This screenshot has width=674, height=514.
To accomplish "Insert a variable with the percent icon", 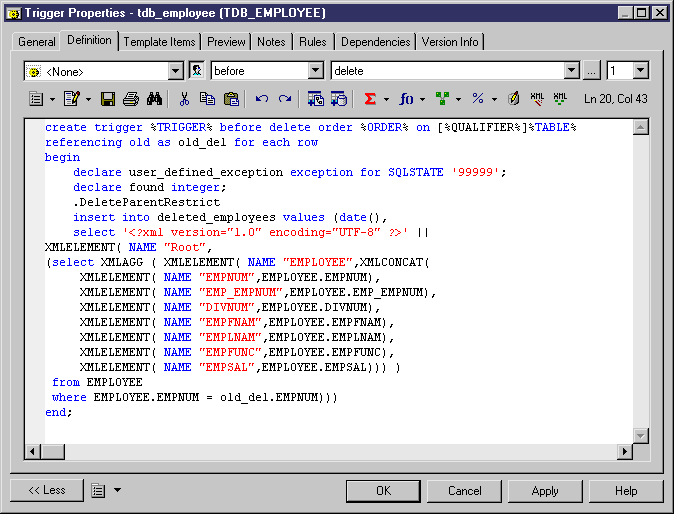I will (x=478, y=99).
